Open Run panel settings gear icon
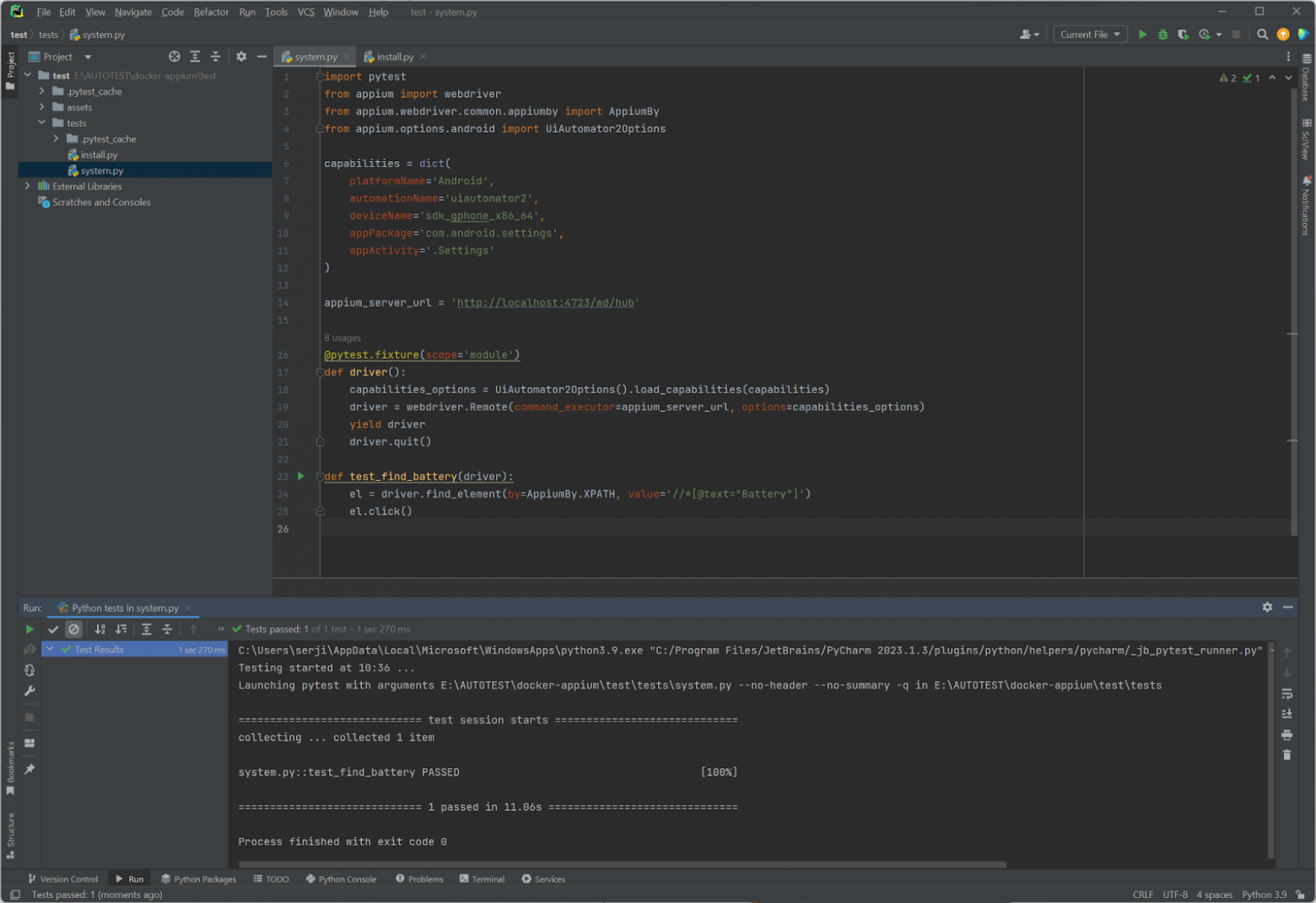 1267,607
